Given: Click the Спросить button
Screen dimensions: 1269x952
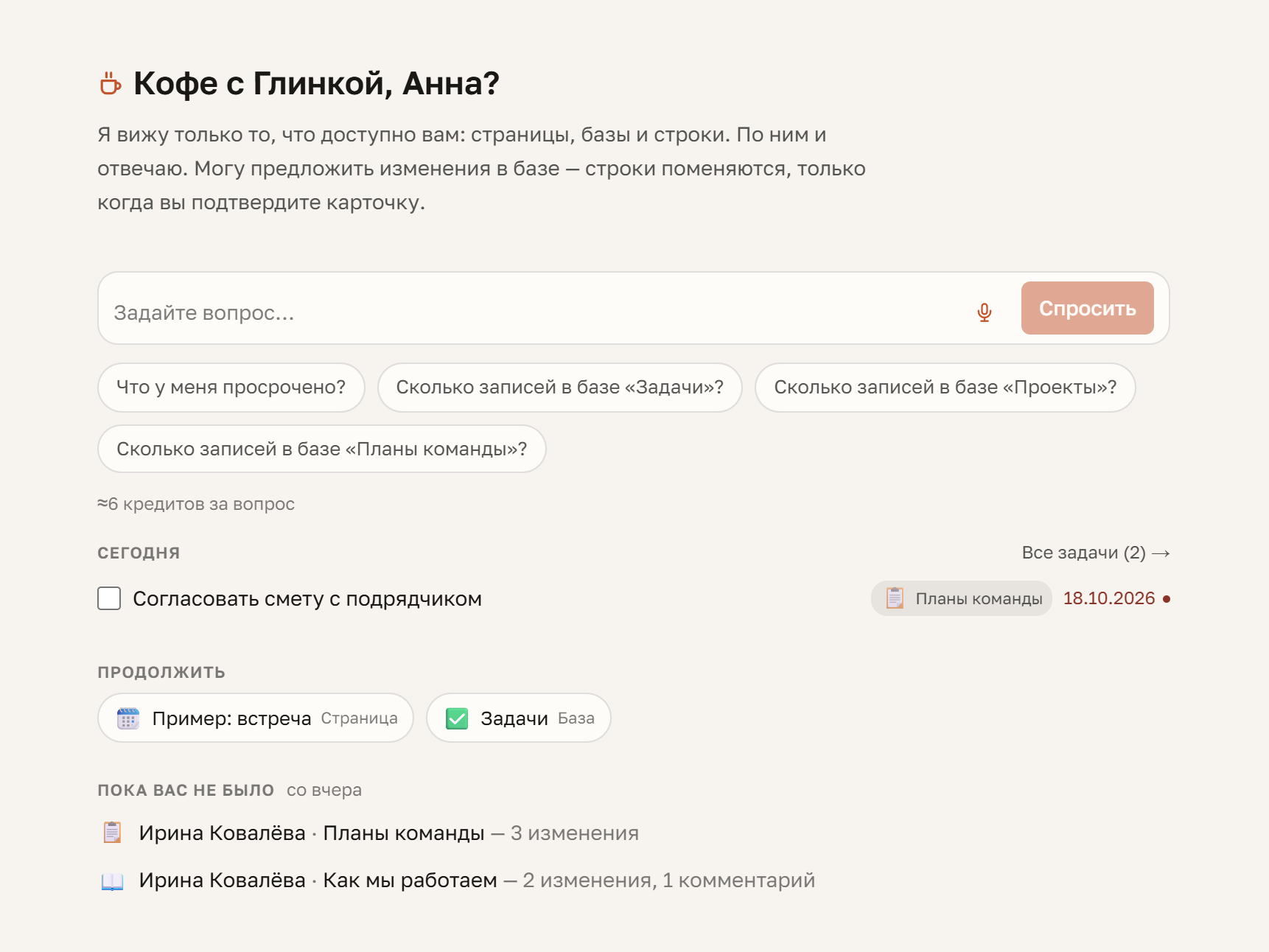Looking at the screenshot, I should (x=1087, y=308).
